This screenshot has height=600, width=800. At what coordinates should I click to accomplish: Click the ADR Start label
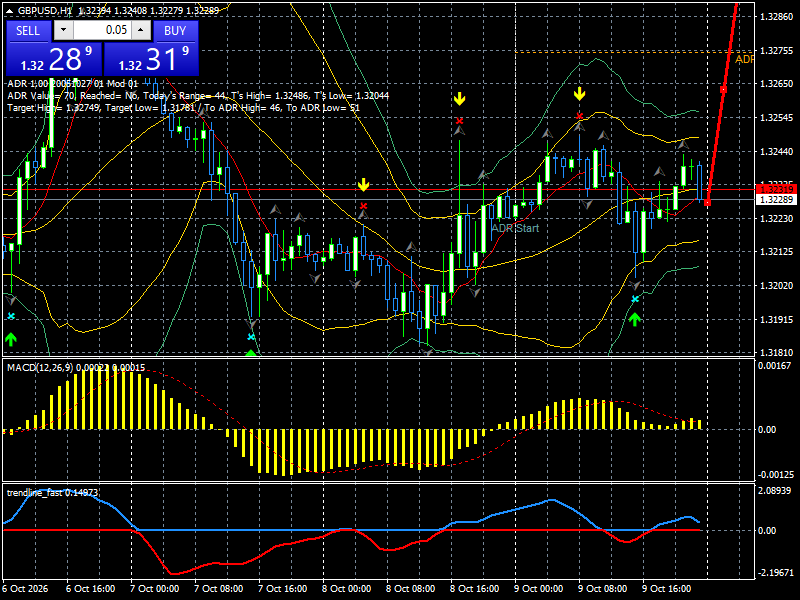(x=515, y=228)
